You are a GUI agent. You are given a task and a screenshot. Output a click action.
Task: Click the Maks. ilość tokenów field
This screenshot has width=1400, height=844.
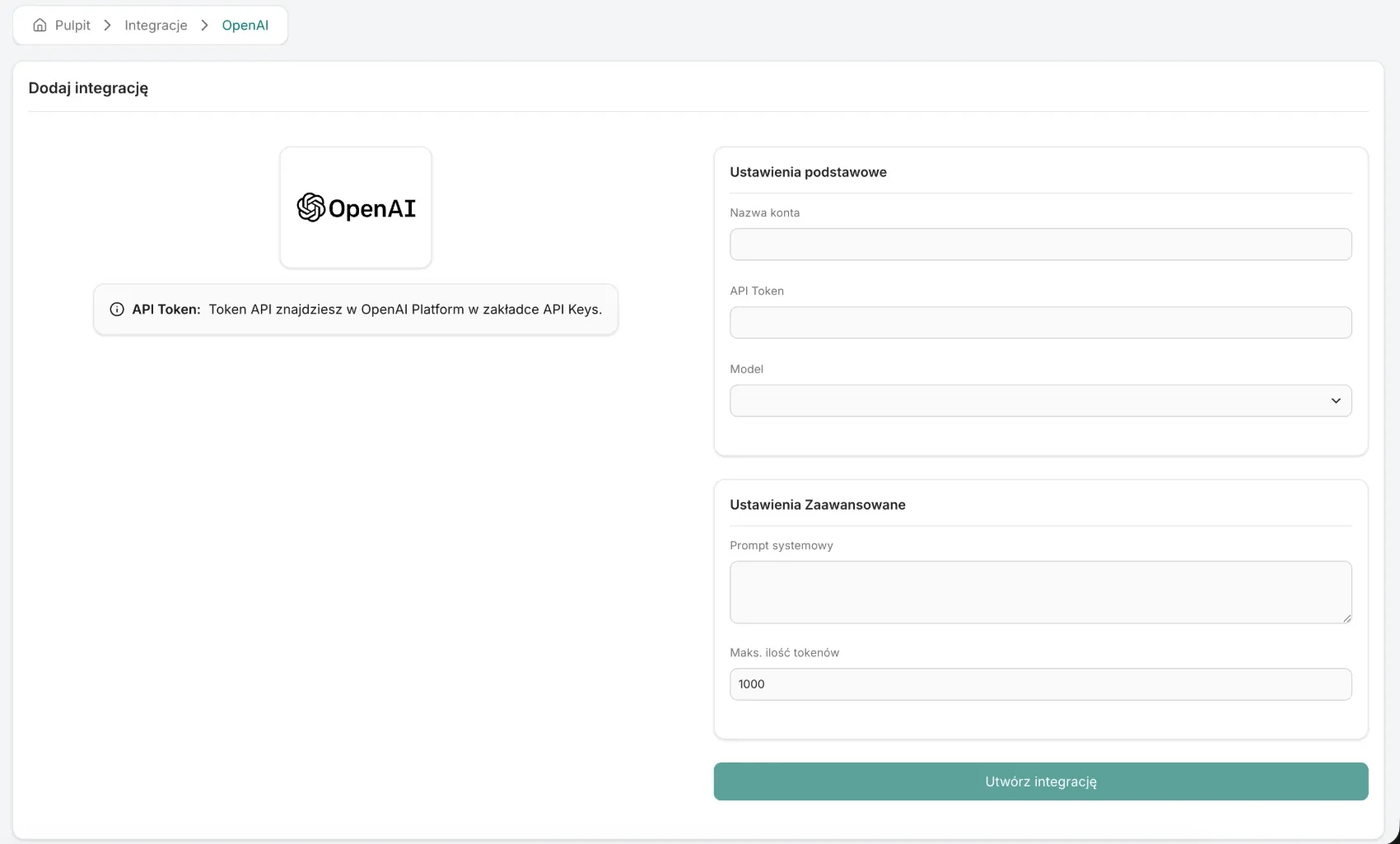pyautogui.click(x=1040, y=684)
